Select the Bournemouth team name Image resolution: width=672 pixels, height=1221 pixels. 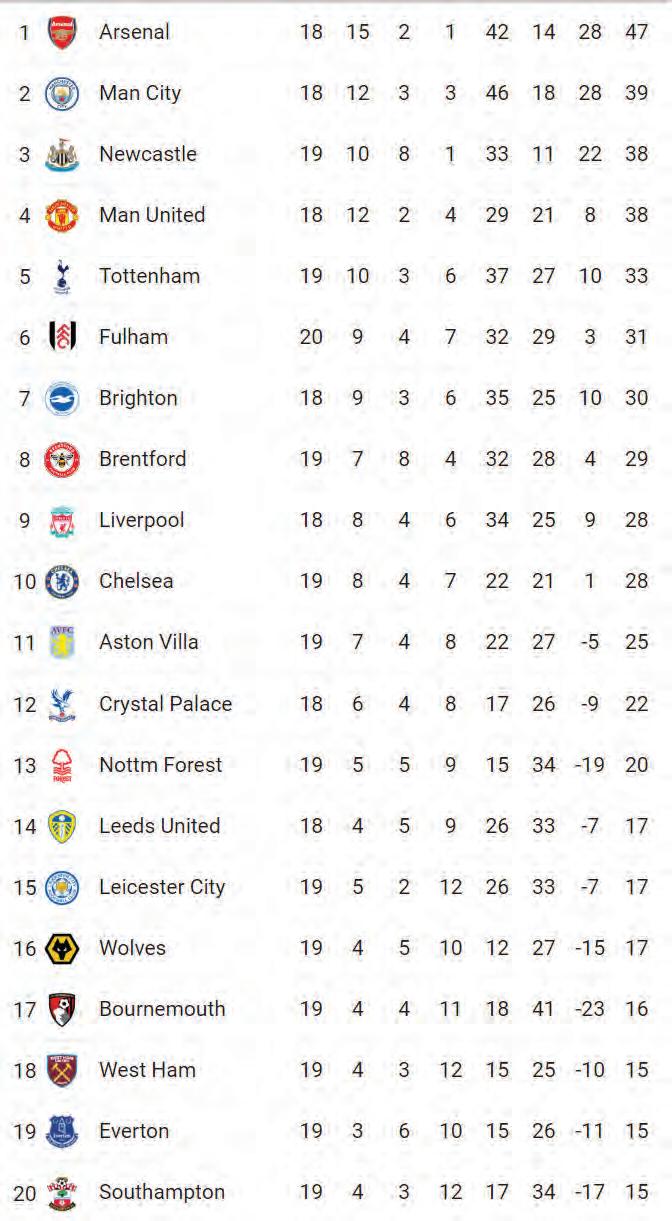(162, 1009)
